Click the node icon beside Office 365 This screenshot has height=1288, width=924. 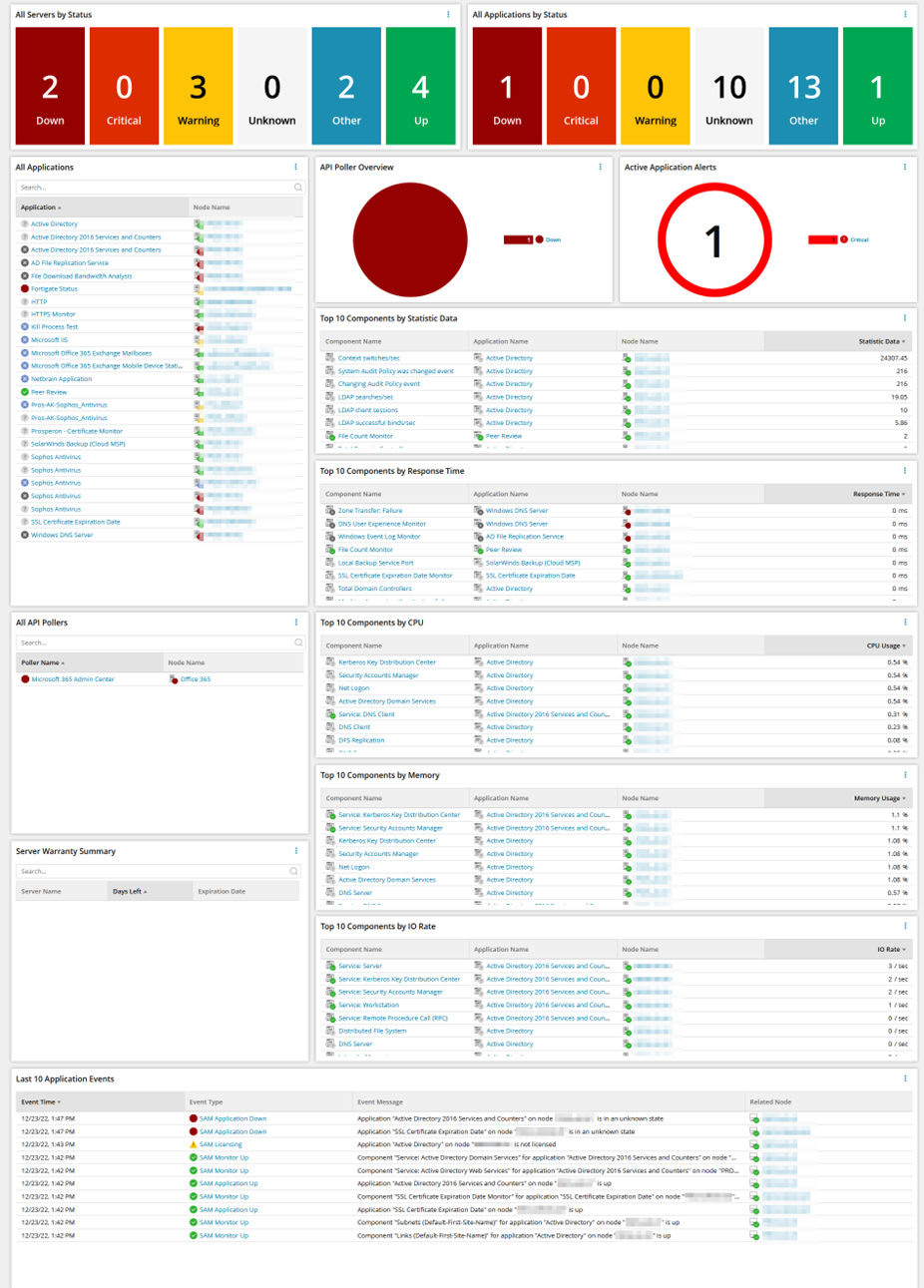click(x=174, y=679)
